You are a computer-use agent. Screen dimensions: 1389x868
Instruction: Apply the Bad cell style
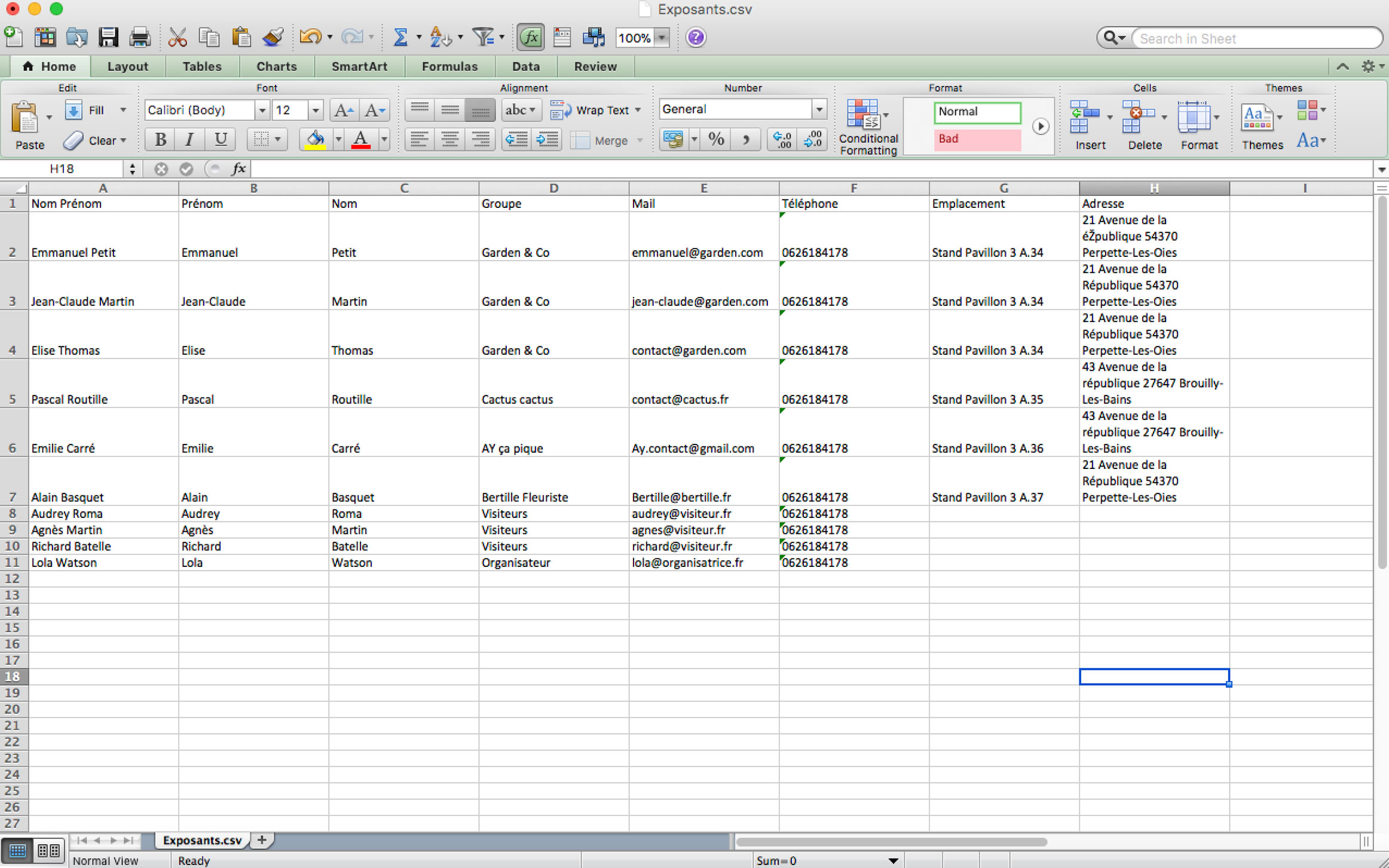pyautogui.click(x=977, y=139)
